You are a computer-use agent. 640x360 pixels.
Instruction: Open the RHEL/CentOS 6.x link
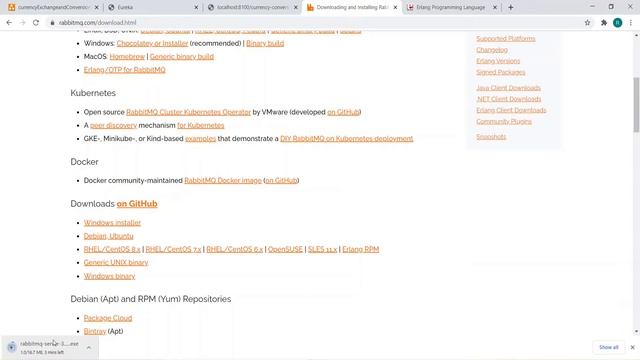coord(235,249)
